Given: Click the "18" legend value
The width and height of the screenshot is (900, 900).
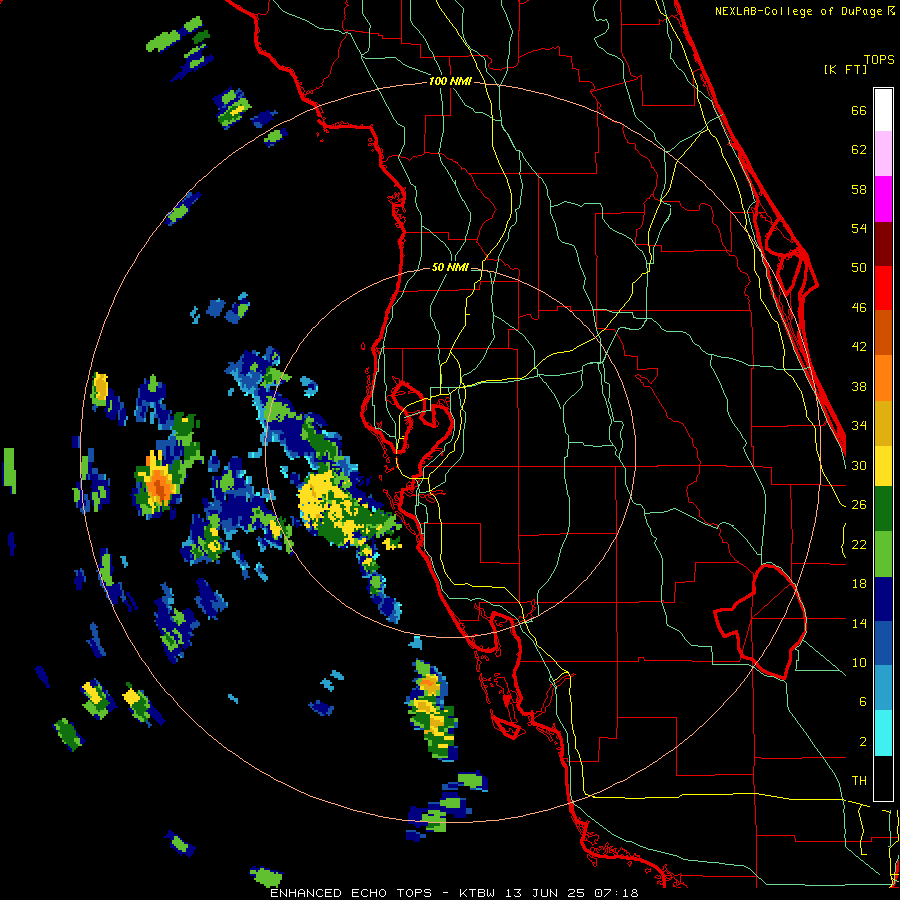Looking at the screenshot, I should (x=859, y=584).
